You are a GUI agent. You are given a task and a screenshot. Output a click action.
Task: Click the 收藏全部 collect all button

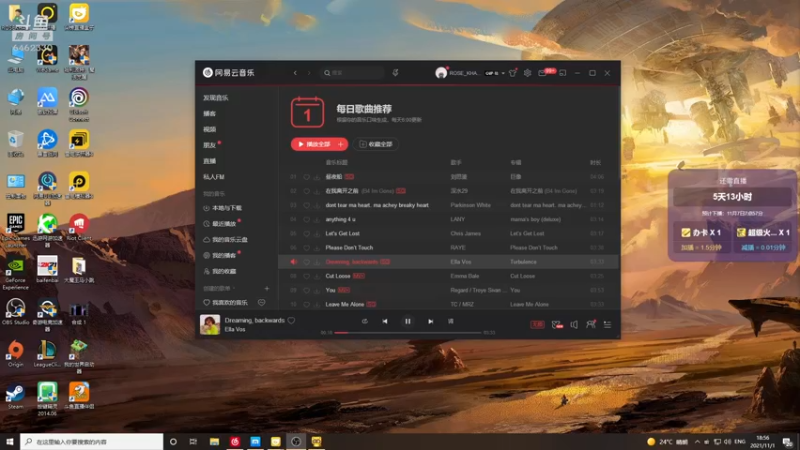click(376, 144)
